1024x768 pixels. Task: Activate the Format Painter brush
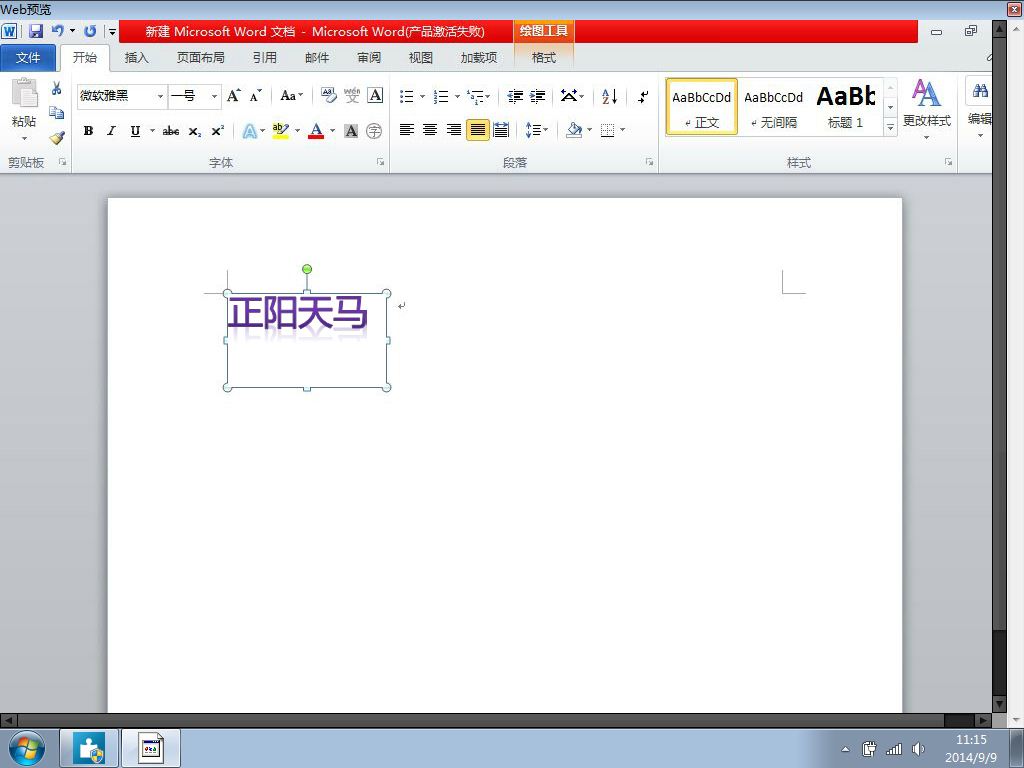(57, 138)
